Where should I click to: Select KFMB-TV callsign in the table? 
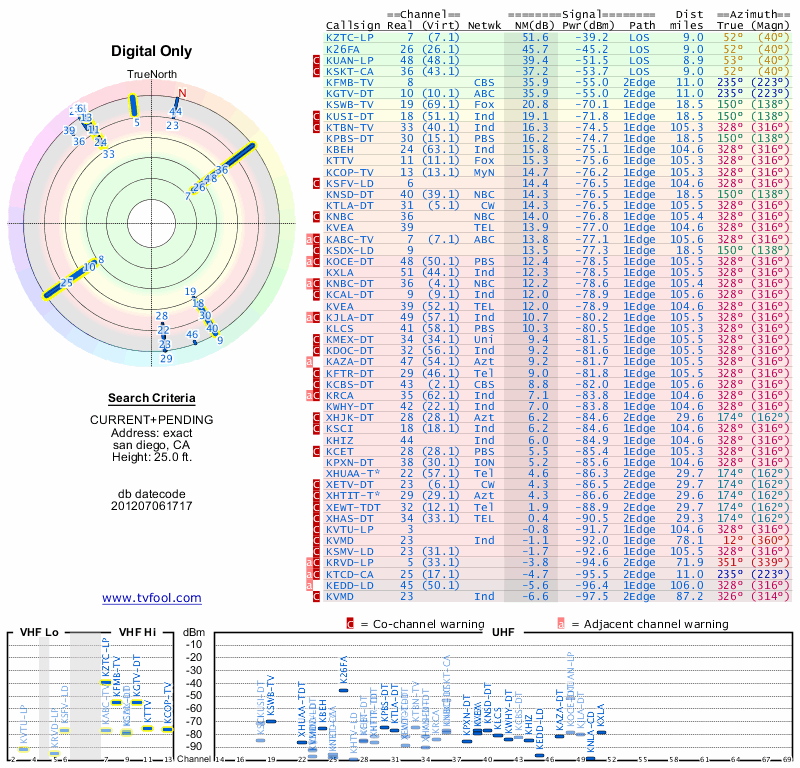[x=349, y=83]
